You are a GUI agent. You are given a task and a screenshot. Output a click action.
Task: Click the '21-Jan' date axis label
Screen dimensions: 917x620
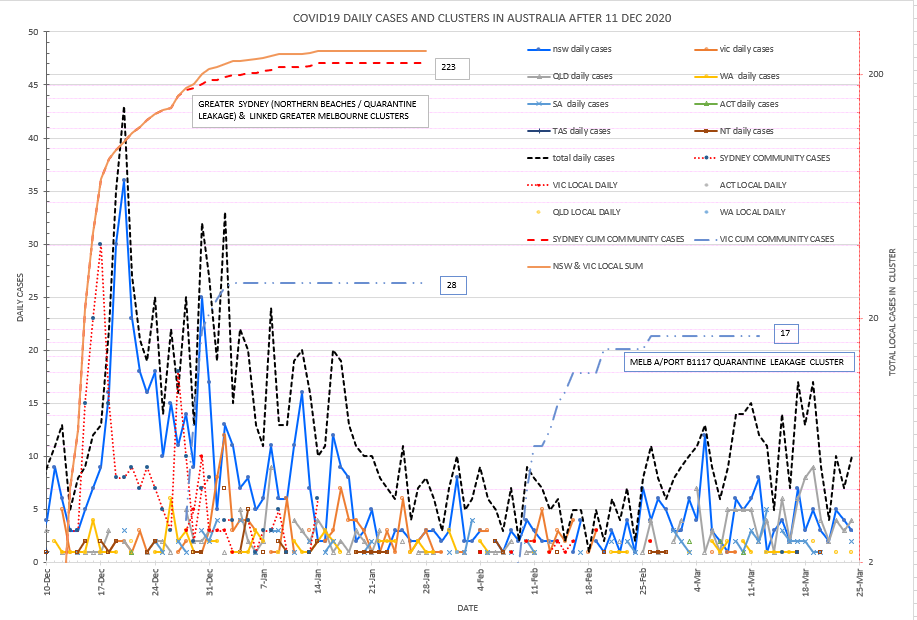pyautogui.click(x=373, y=582)
